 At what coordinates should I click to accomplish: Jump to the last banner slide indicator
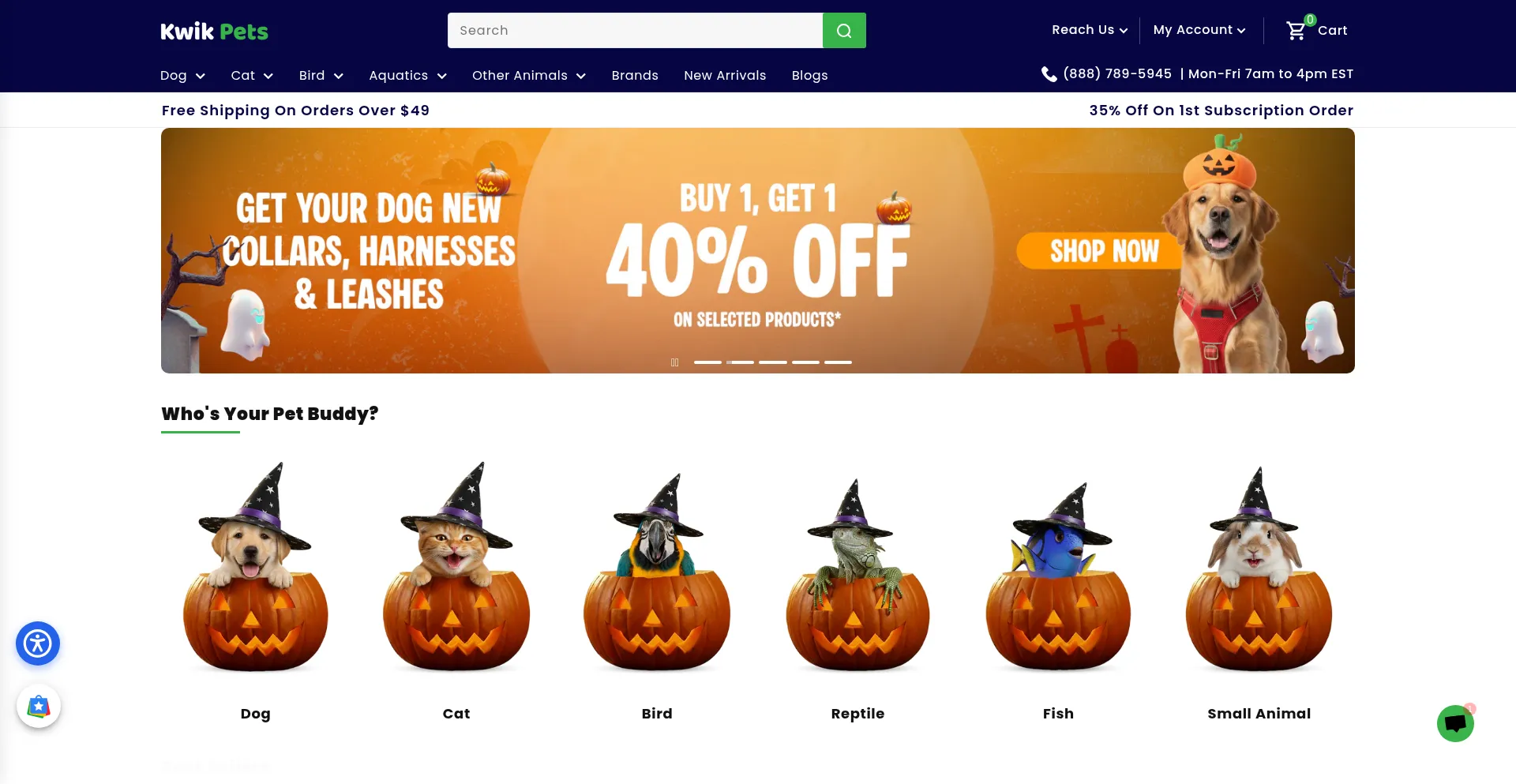coord(838,362)
